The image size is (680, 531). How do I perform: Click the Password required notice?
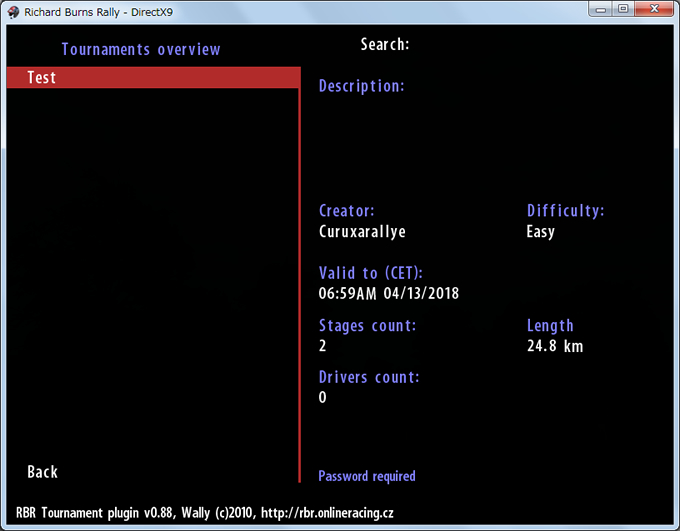367,476
